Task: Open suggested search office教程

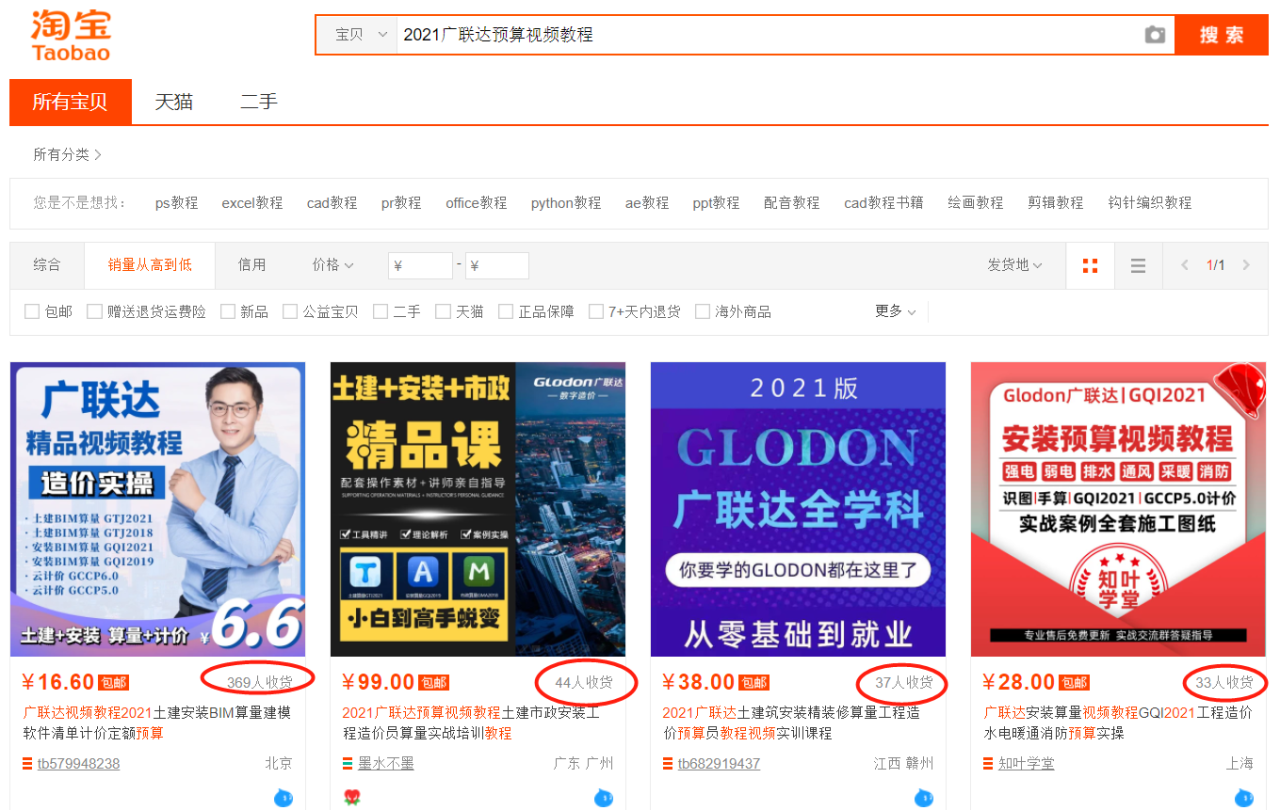Action: point(476,203)
